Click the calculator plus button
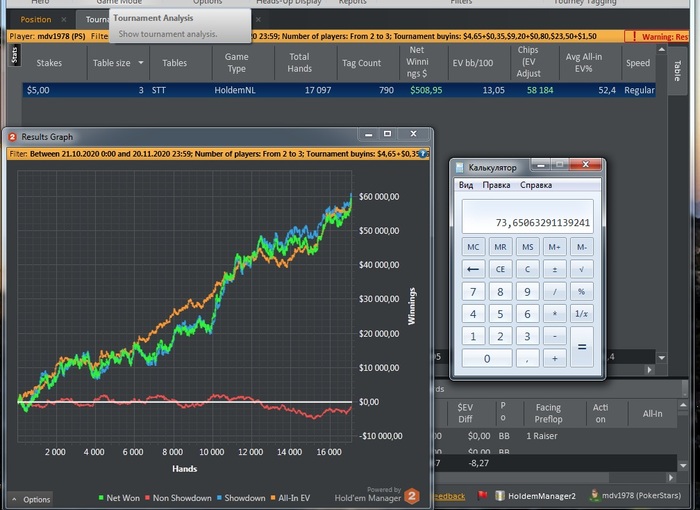This screenshot has width=700, height=510. point(554,358)
